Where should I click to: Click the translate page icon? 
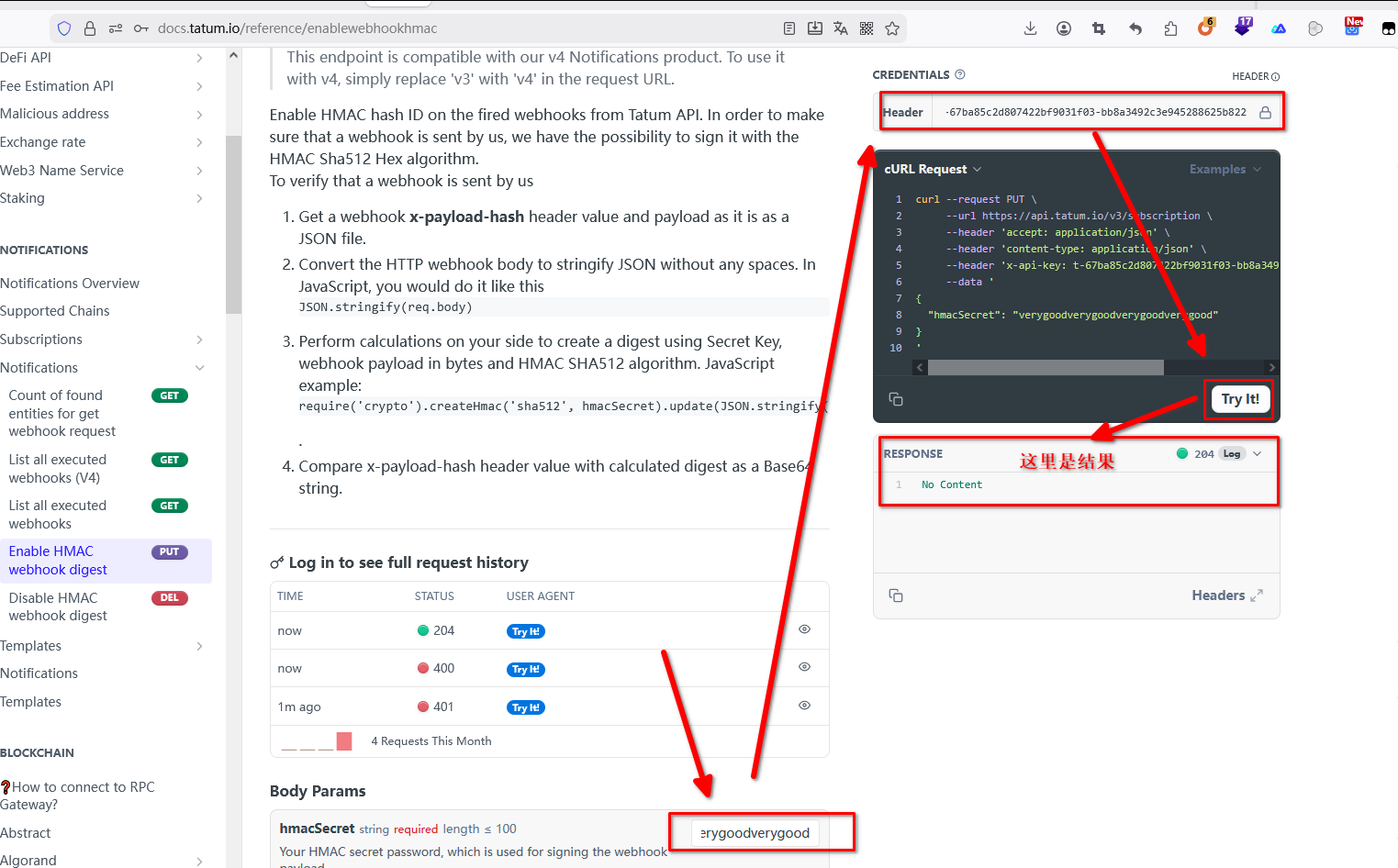(x=840, y=28)
